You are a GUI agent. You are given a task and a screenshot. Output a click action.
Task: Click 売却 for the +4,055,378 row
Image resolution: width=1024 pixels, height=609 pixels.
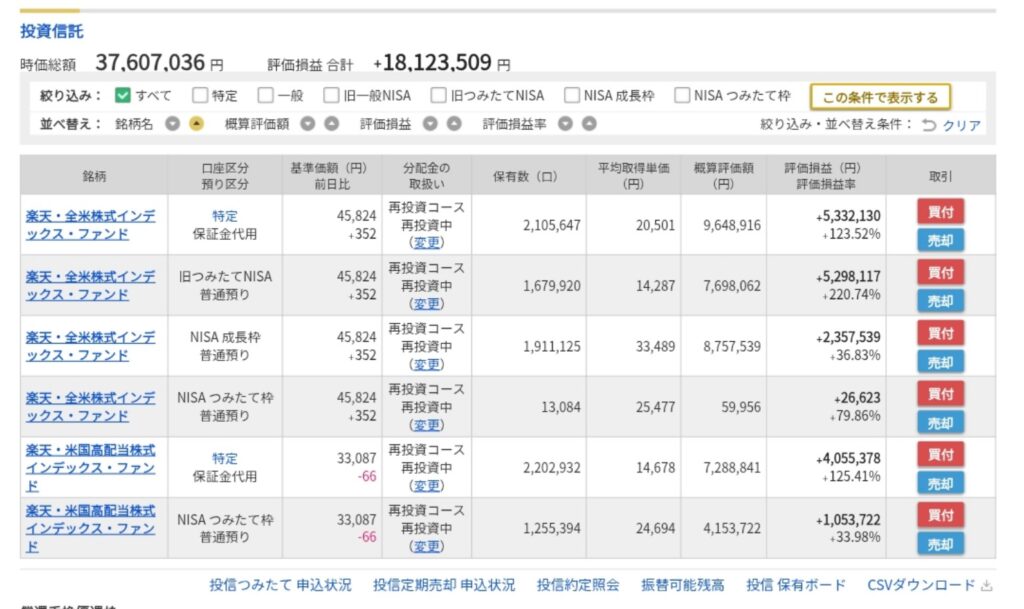click(x=940, y=483)
